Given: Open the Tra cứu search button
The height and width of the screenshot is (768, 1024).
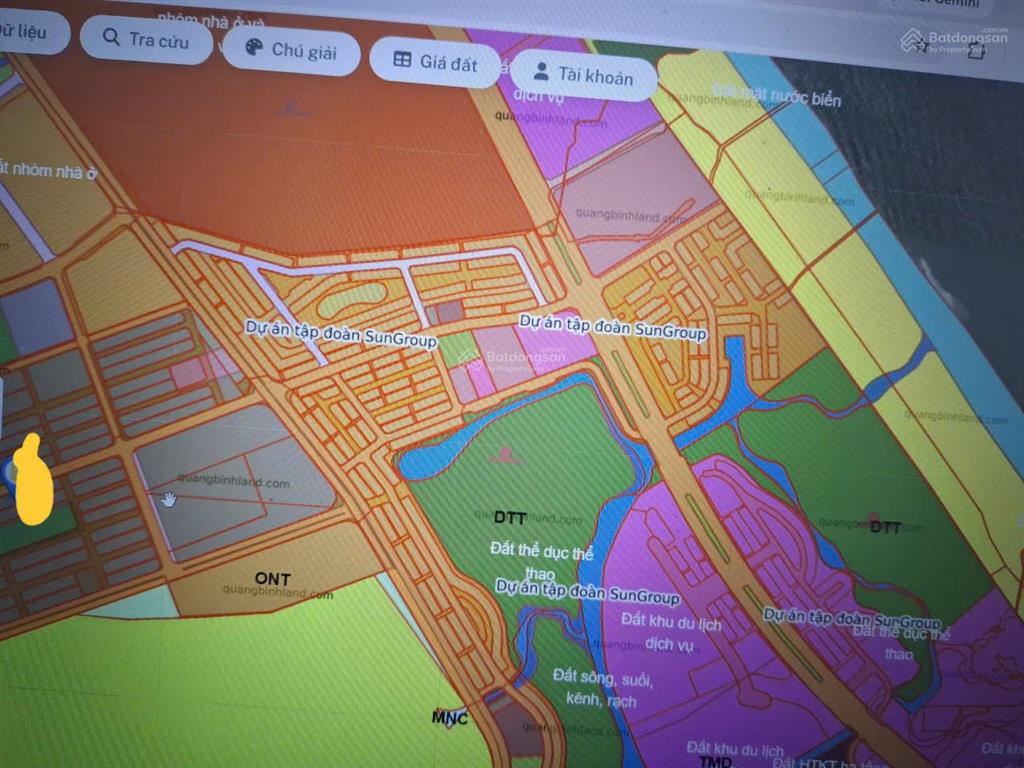Looking at the screenshot, I should point(146,40).
